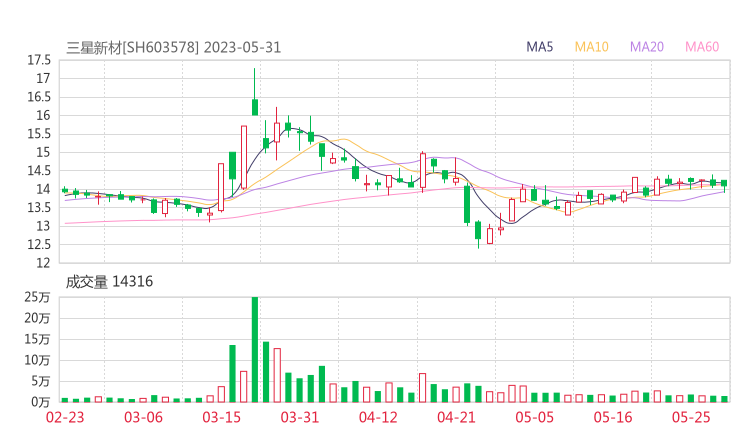Click the 03-31 date axis label
Viewport: 740px width, 440px height.
coord(300,417)
